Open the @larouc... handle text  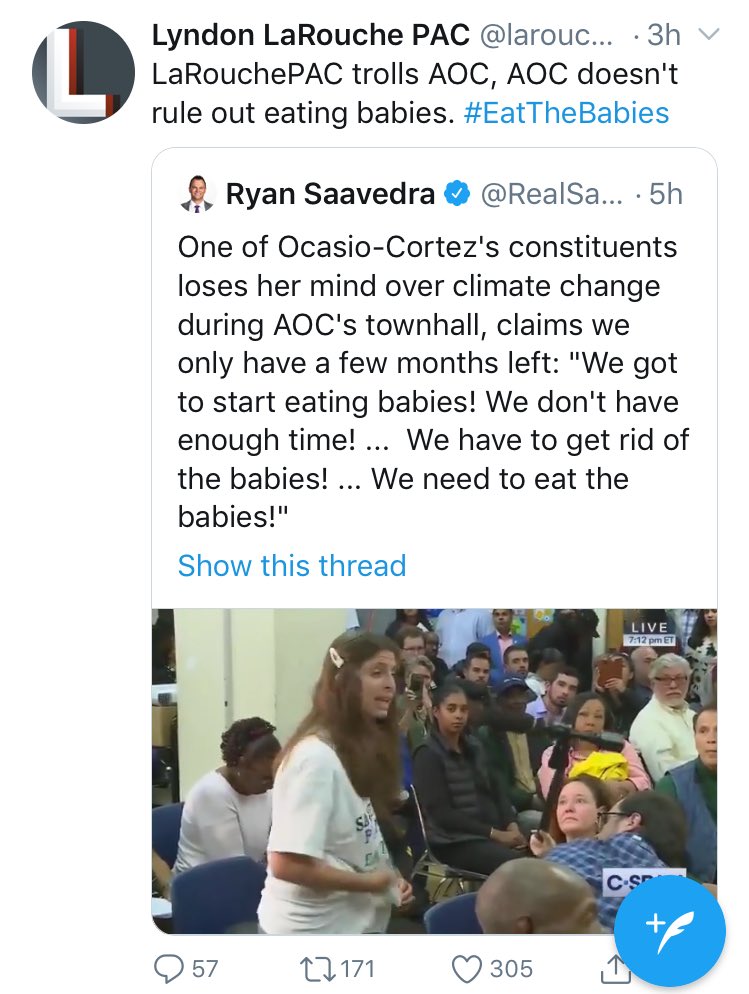tap(548, 36)
